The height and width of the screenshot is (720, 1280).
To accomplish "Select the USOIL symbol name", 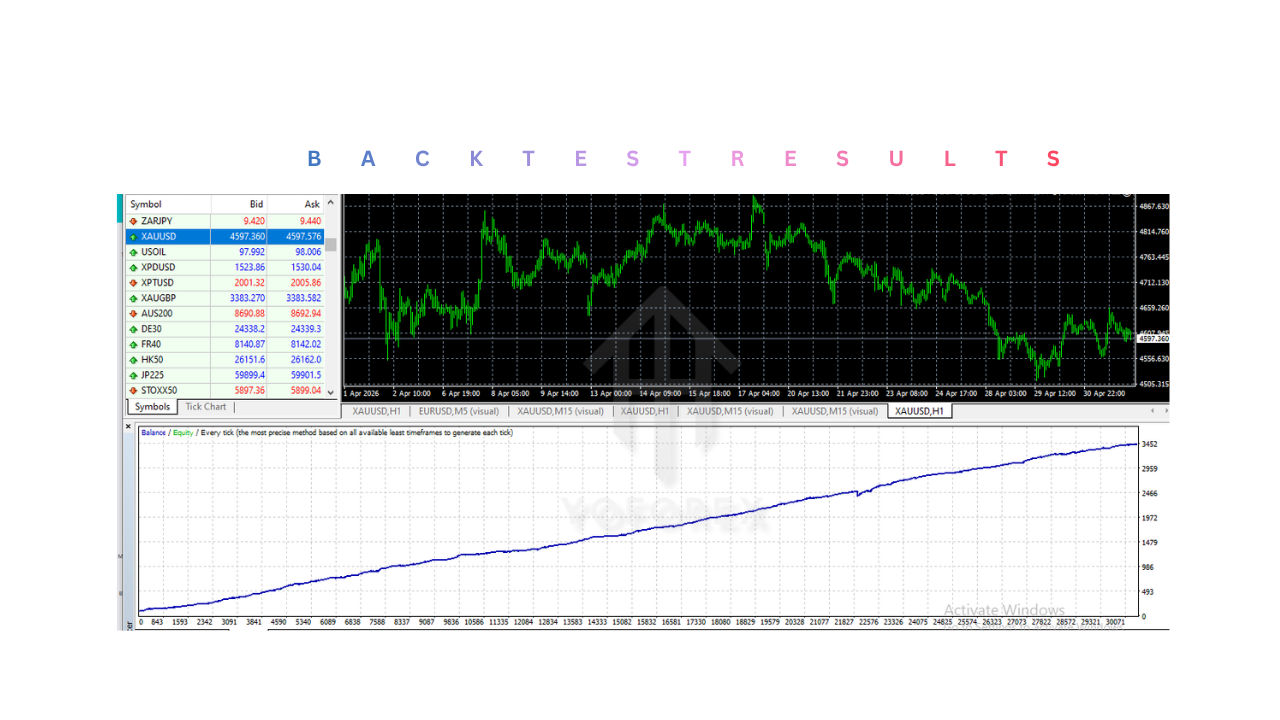I will tap(154, 252).
